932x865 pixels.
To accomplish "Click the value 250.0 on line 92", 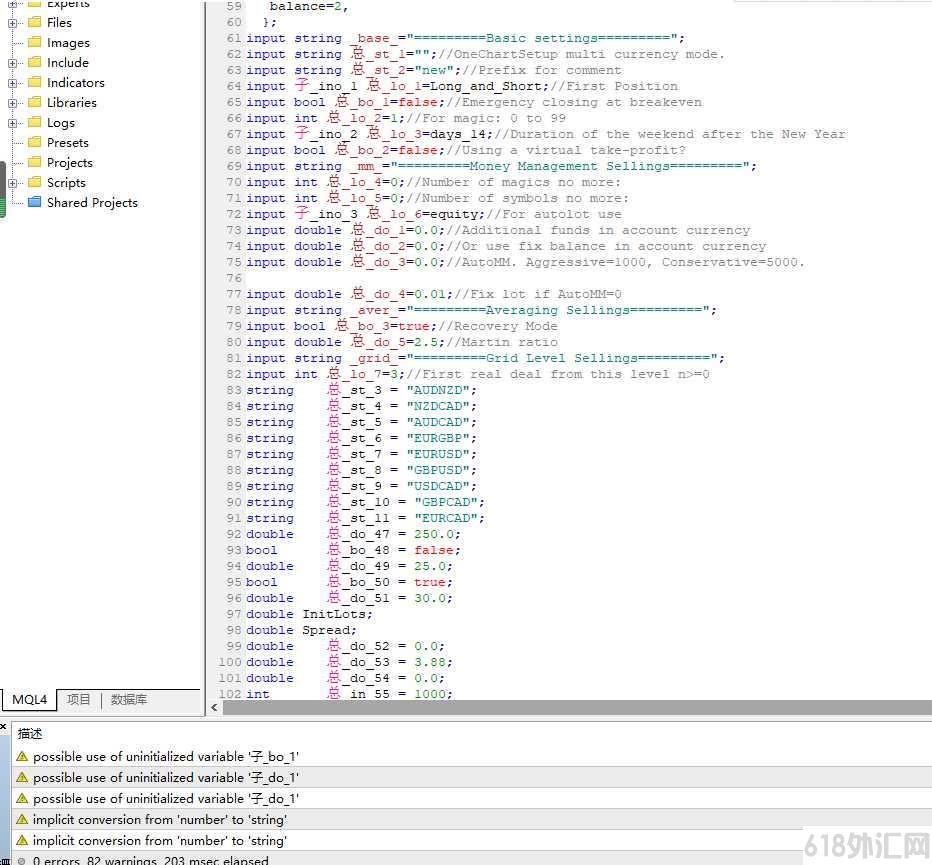I will point(433,534).
